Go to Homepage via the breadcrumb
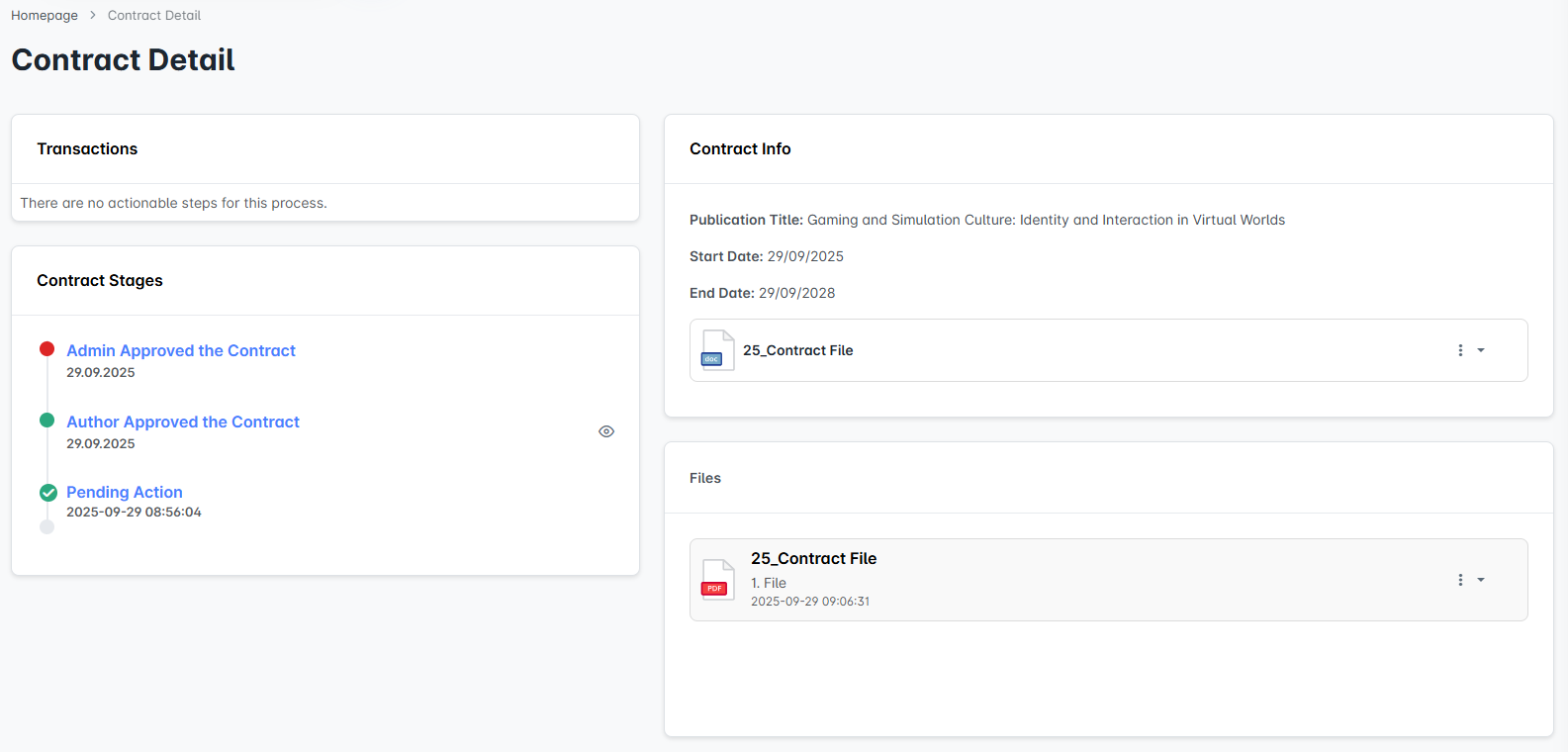The width and height of the screenshot is (1568, 752). coord(45,16)
